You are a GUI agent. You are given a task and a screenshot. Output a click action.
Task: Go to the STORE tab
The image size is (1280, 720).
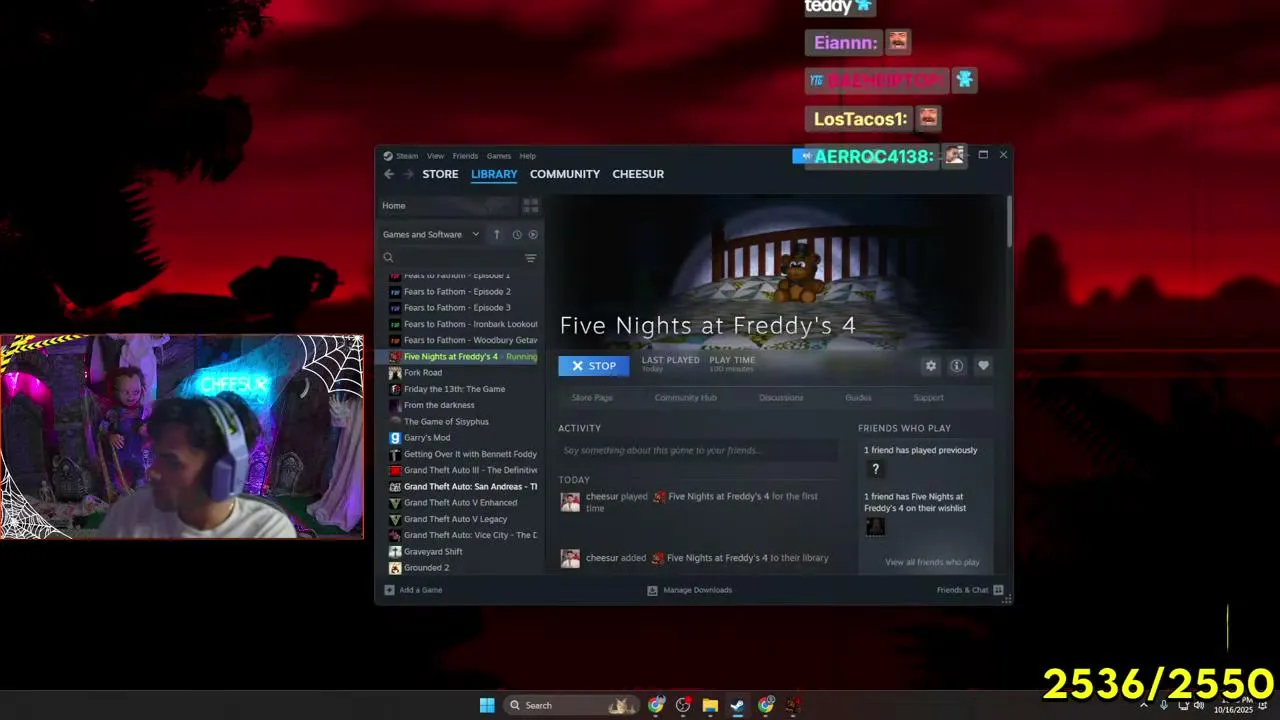[440, 174]
